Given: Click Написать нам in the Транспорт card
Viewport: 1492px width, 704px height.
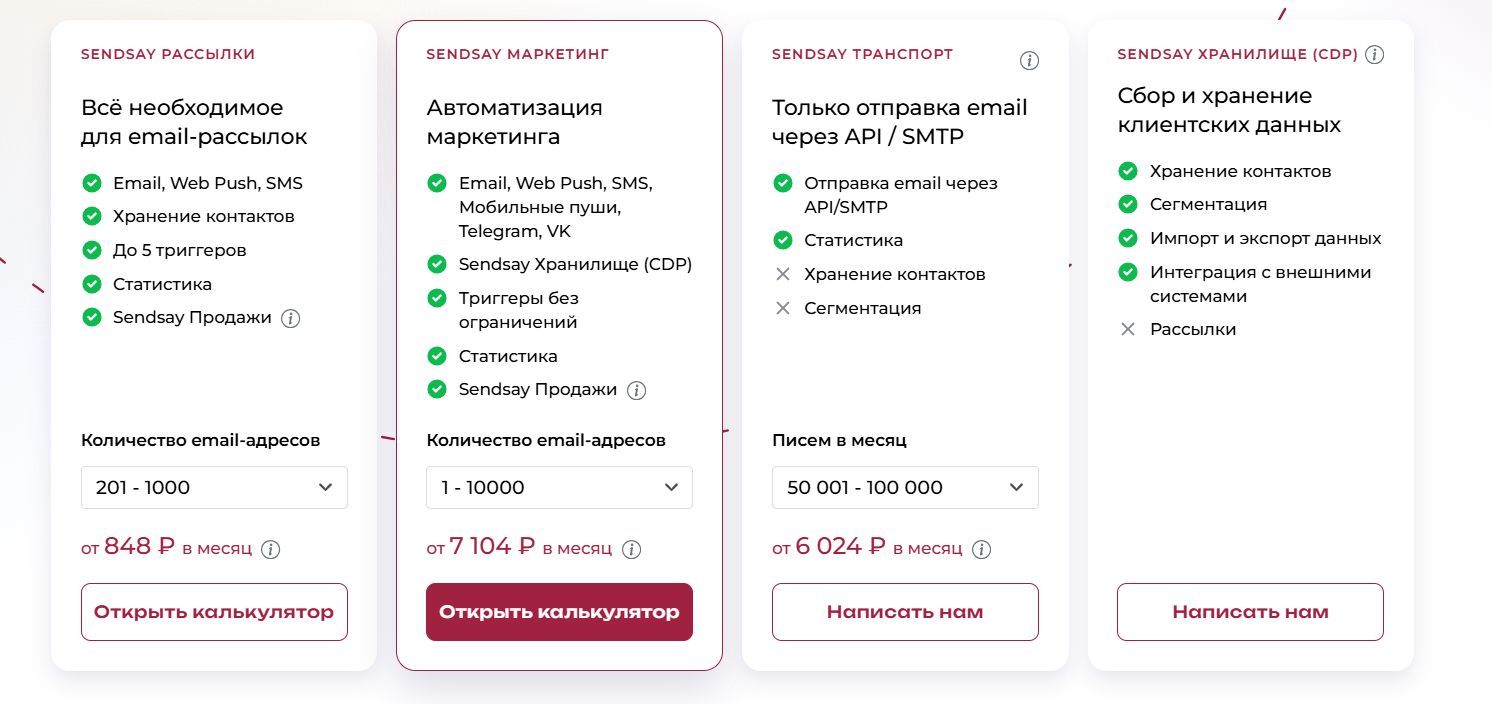Looking at the screenshot, I should pos(905,611).
